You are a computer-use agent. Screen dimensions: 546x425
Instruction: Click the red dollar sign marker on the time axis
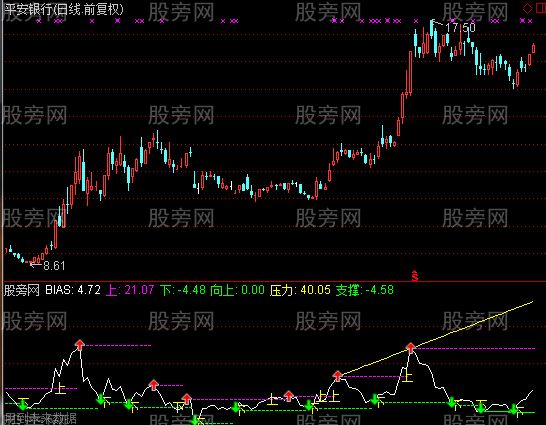[415, 276]
